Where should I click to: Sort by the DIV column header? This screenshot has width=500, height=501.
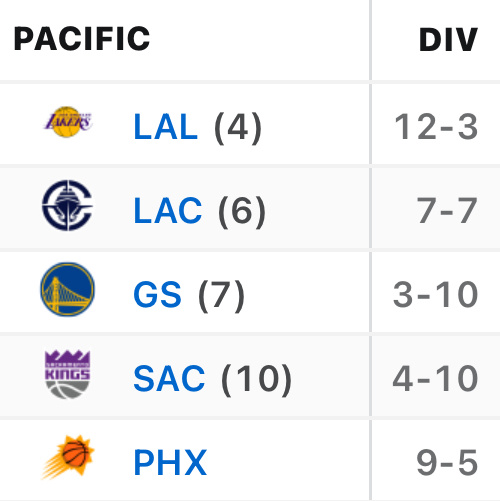tap(448, 40)
